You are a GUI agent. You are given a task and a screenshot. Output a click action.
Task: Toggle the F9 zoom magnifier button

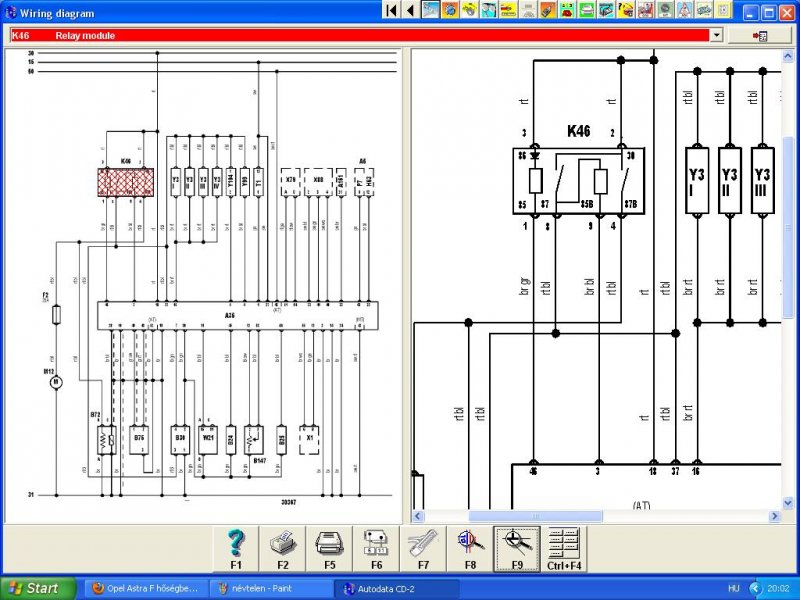[517, 549]
